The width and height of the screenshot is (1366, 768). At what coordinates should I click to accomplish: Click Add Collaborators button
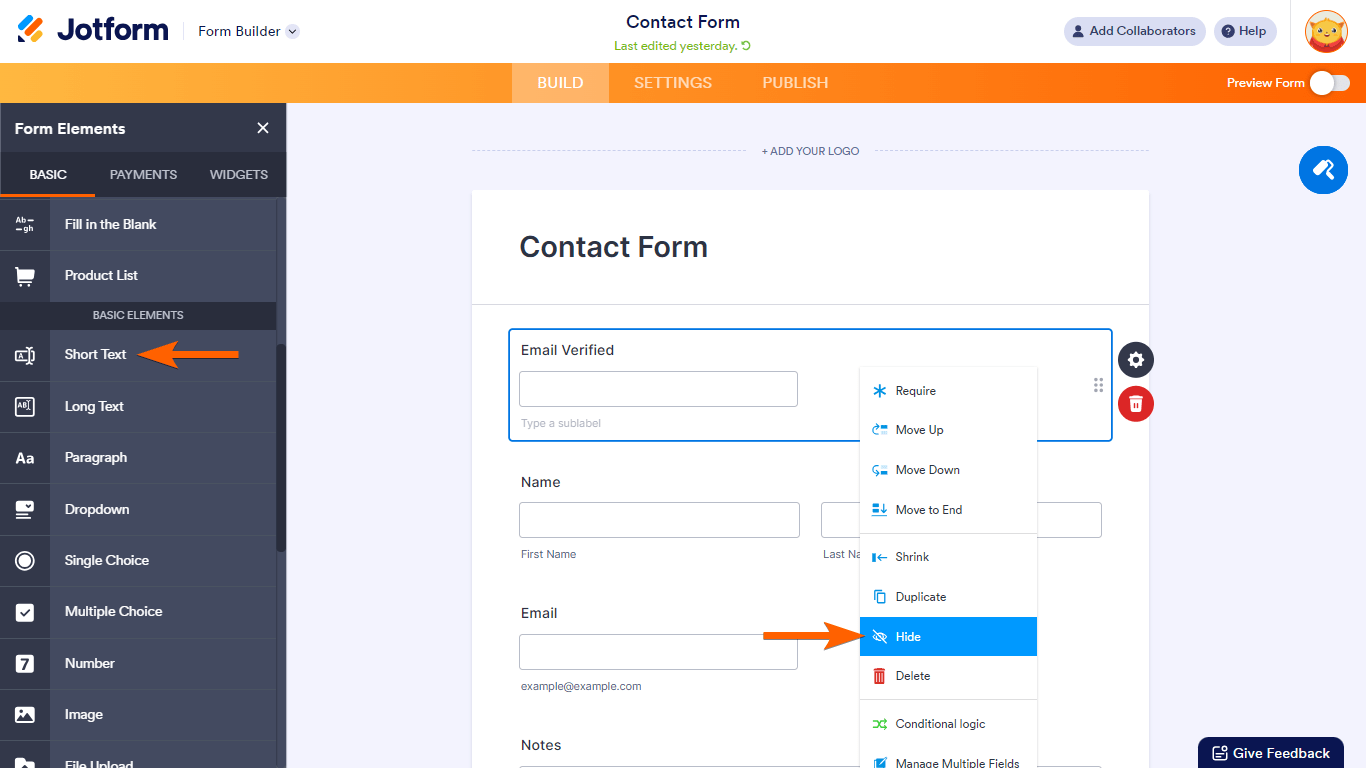point(1134,31)
